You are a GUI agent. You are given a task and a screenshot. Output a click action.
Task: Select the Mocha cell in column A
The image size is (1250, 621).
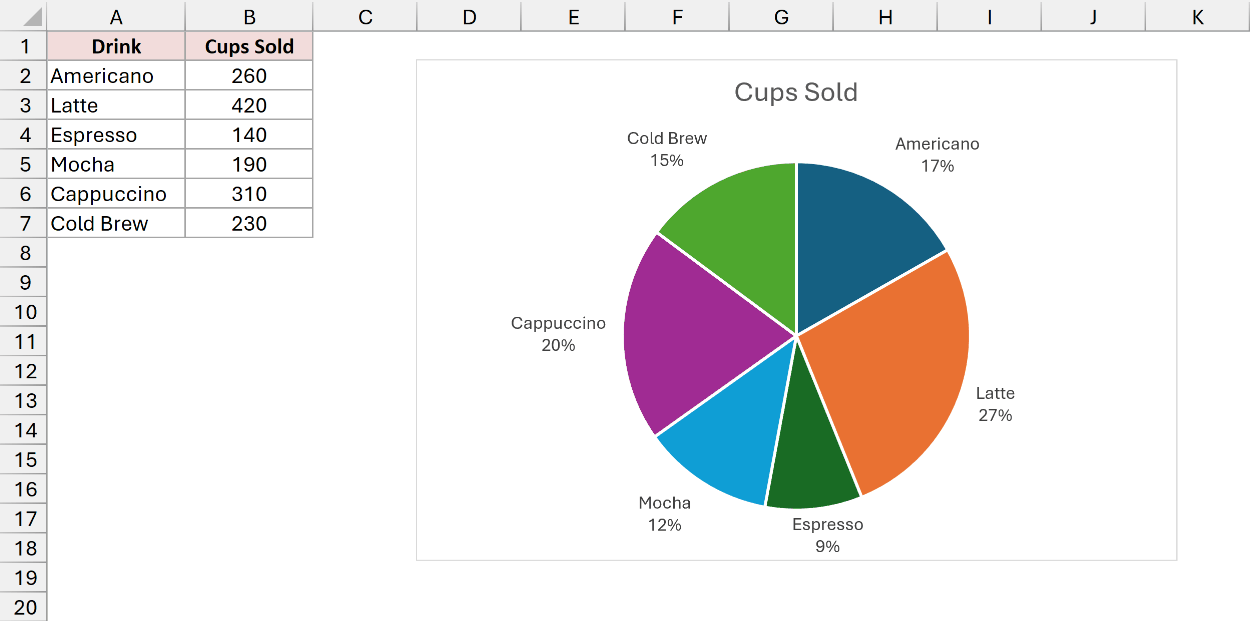tap(116, 164)
